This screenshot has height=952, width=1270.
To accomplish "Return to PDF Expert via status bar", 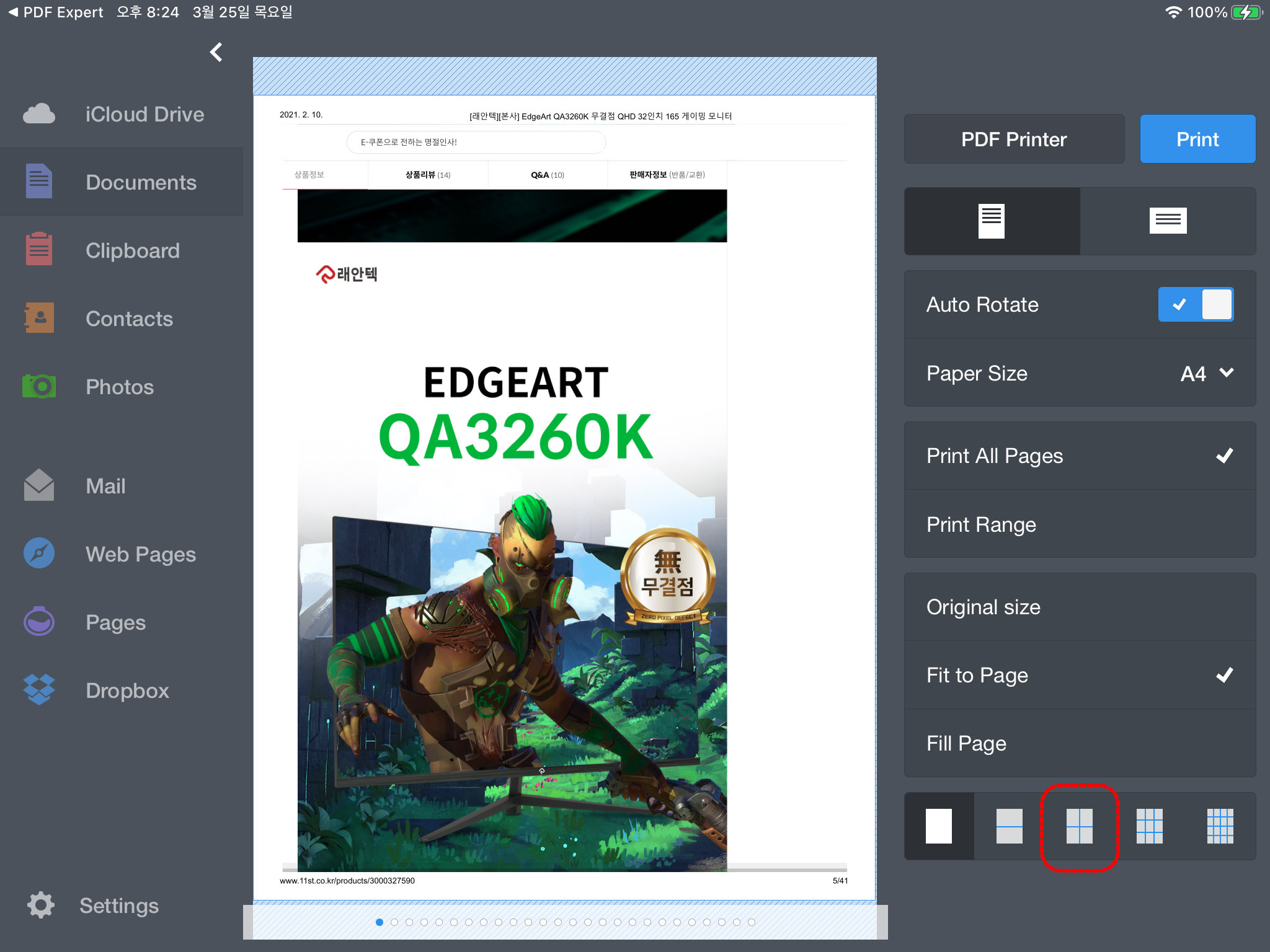I will (56, 12).
